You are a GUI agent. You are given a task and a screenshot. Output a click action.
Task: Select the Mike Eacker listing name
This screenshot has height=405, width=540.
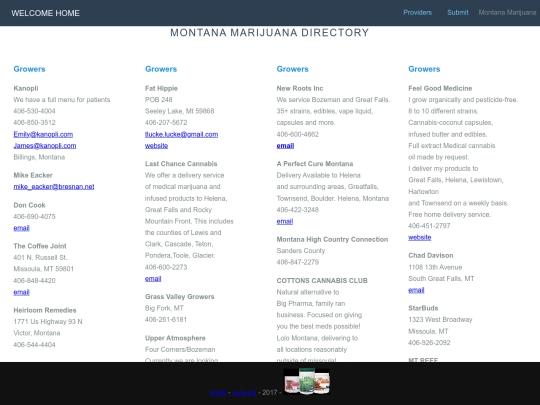(33, 175)
